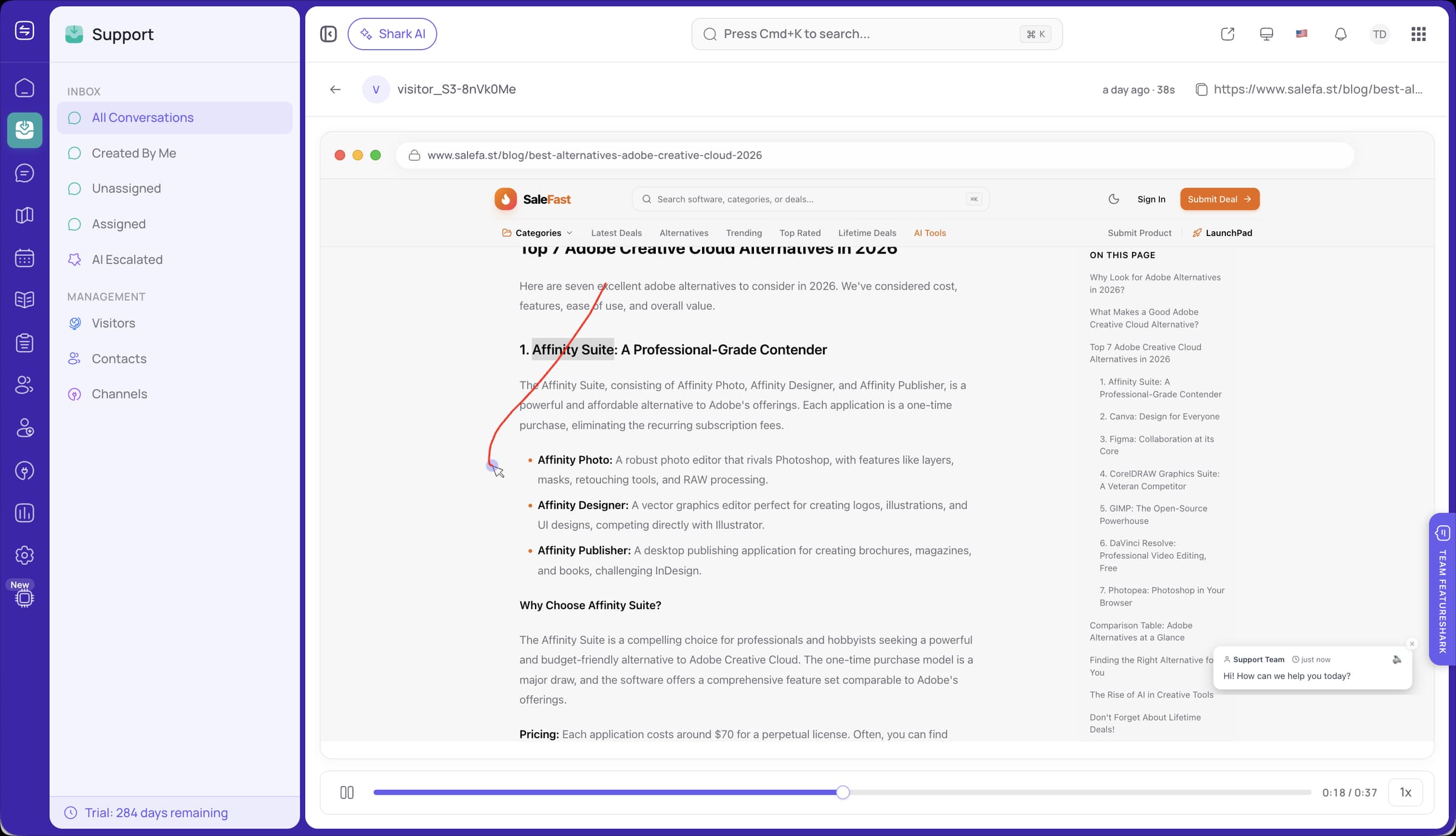Click the replay browser address bar
Viewport: 1456px width, 836px height.
tap(875, 155)
